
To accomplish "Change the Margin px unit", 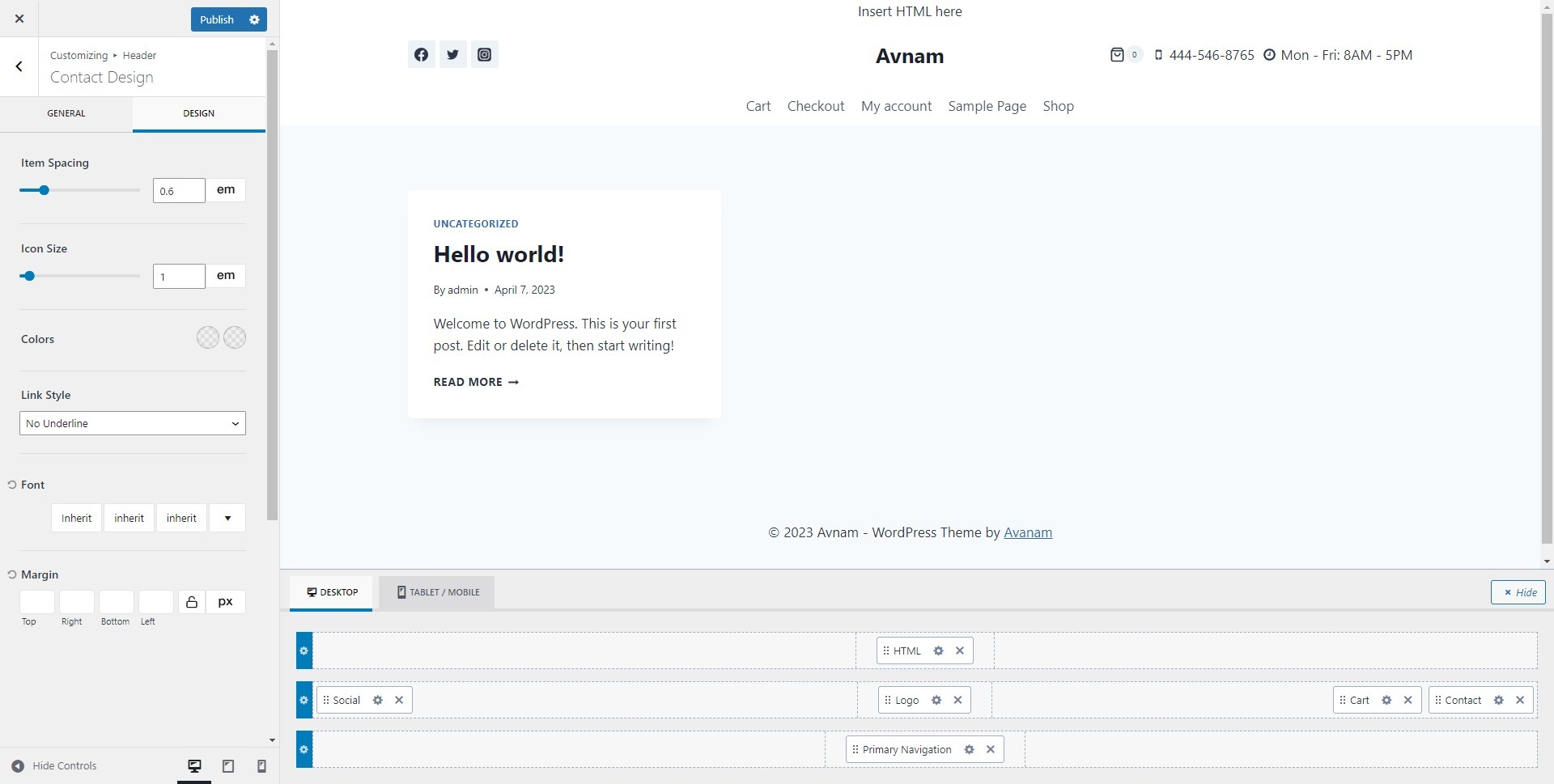I will (226, 602).
